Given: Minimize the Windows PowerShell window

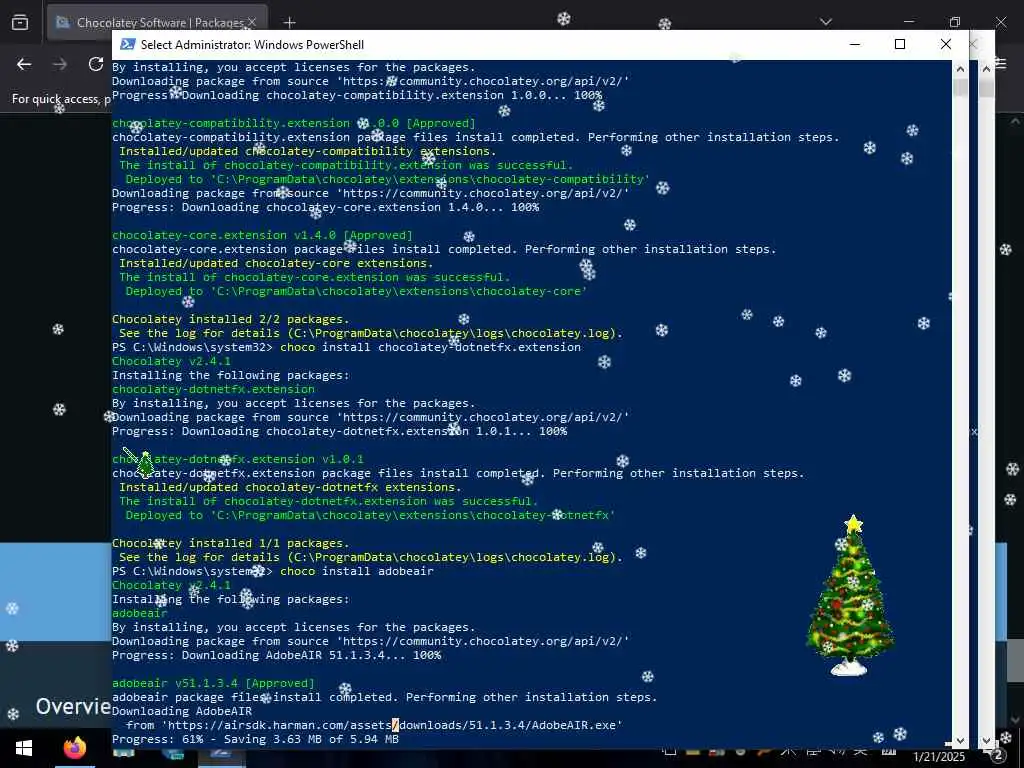Looking at the screenshot, I should tap(855, 44).
